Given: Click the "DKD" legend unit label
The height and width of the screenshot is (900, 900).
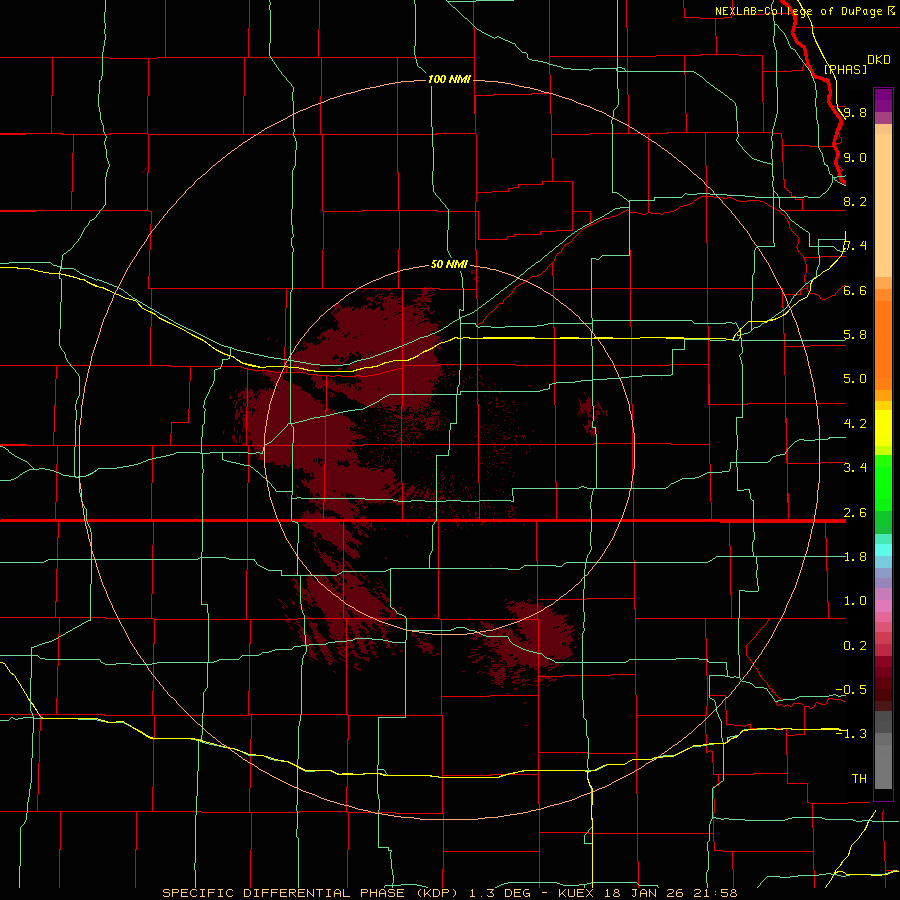Looking at the screenshot, I should [879, 60].
